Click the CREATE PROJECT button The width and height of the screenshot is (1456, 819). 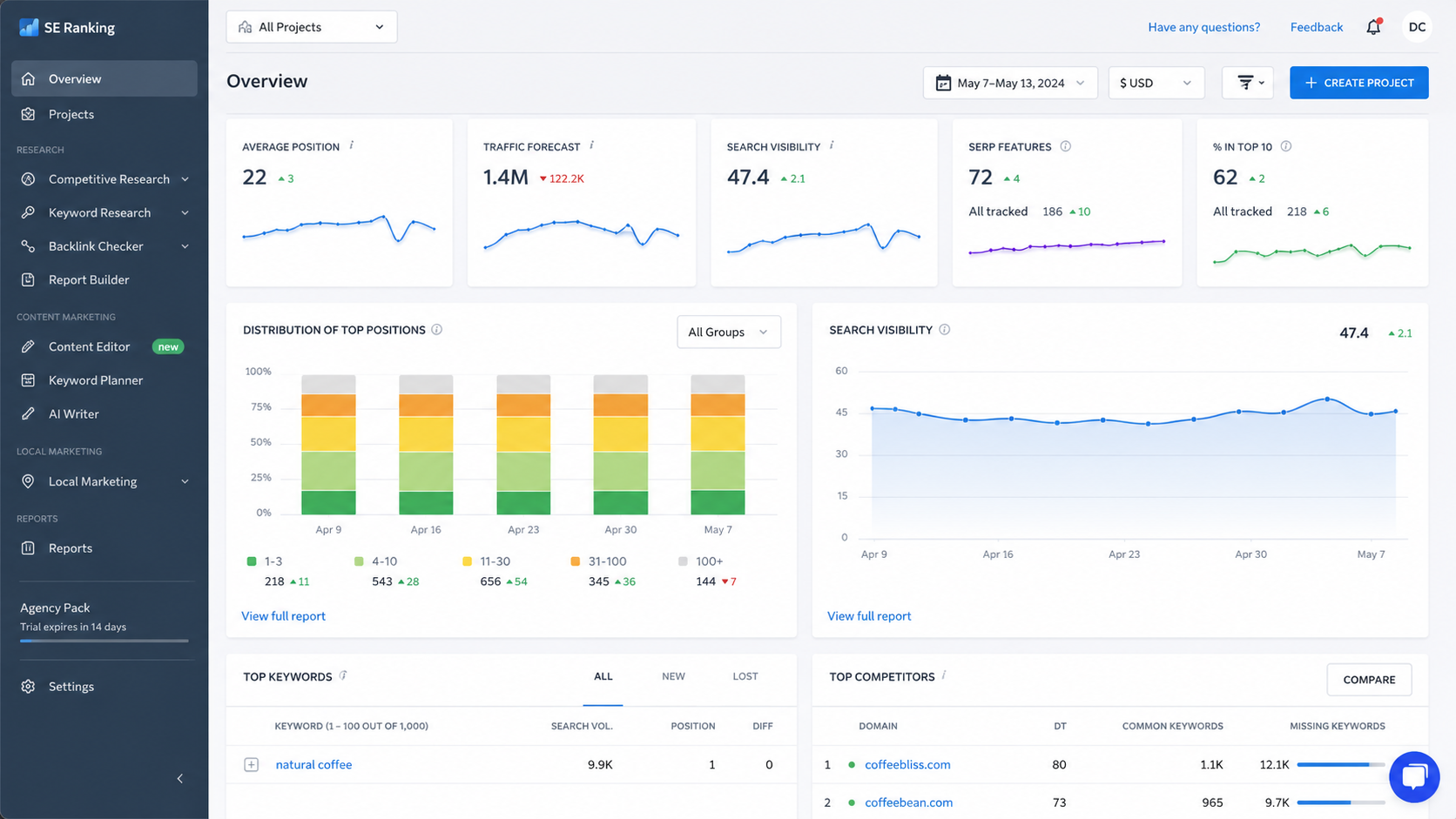1358,83
